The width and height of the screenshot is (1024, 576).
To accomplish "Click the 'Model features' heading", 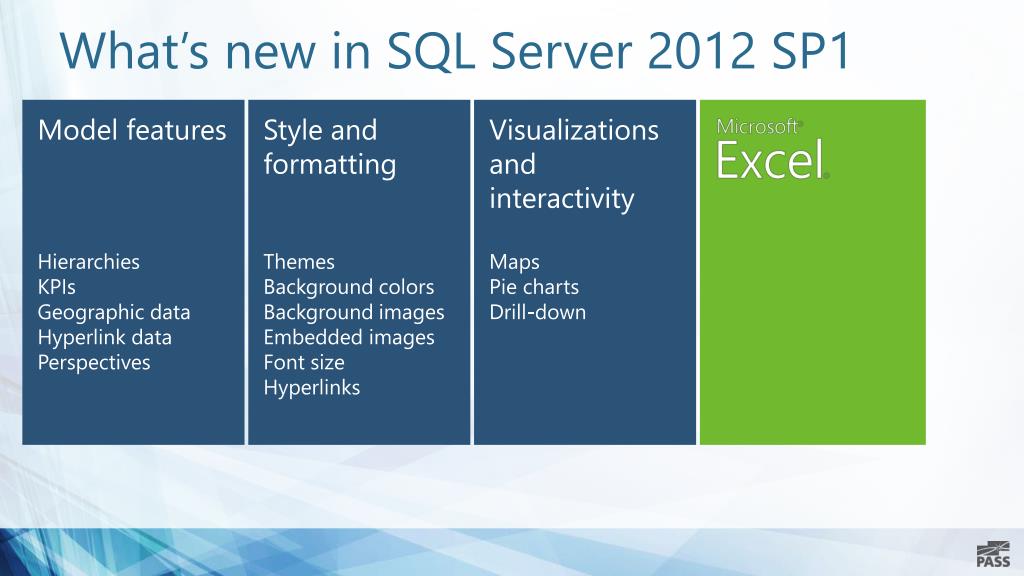I will 132,130.
